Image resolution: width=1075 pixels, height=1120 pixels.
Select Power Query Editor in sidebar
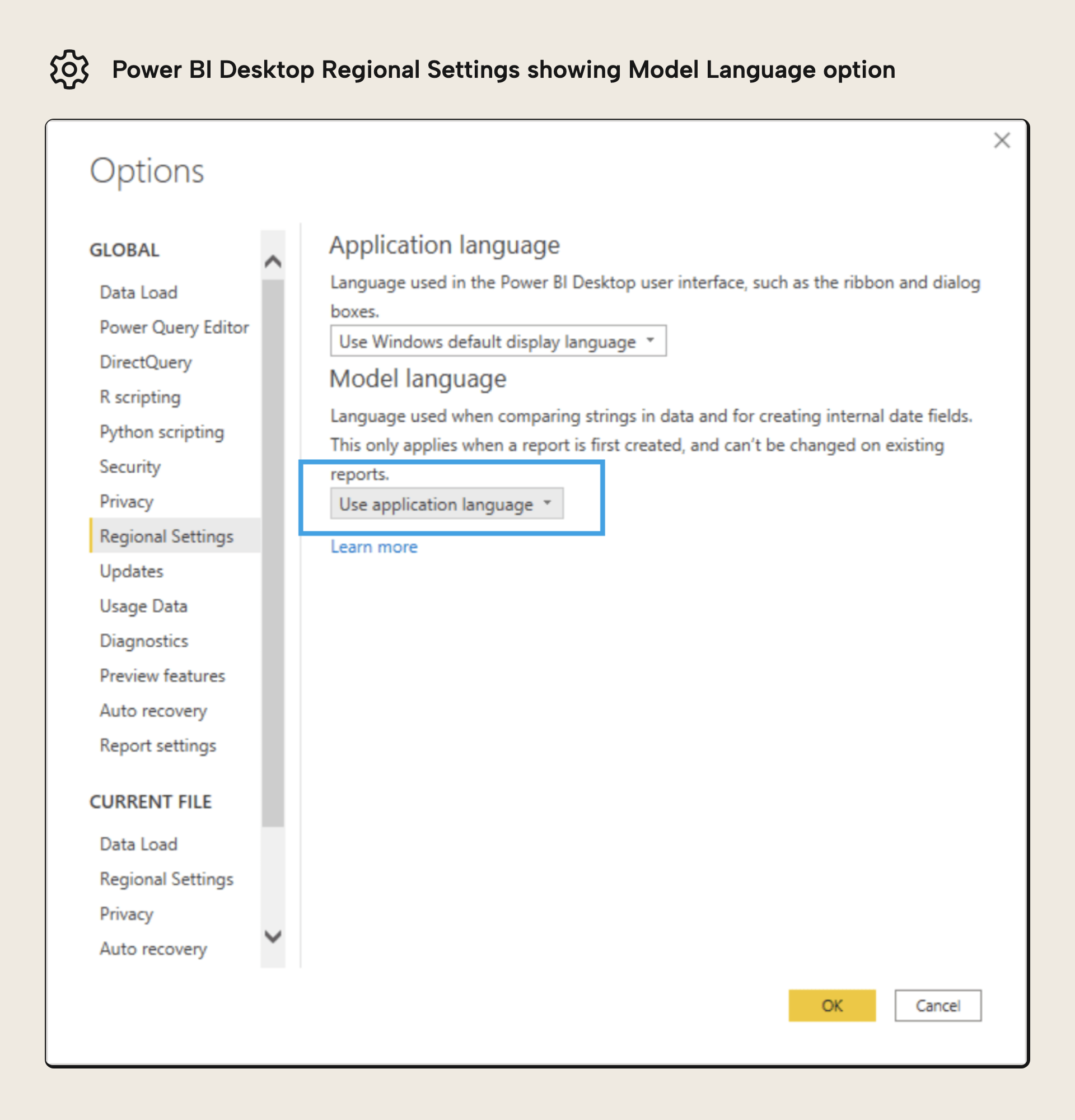pyautogui.click(x=174, y=328)
